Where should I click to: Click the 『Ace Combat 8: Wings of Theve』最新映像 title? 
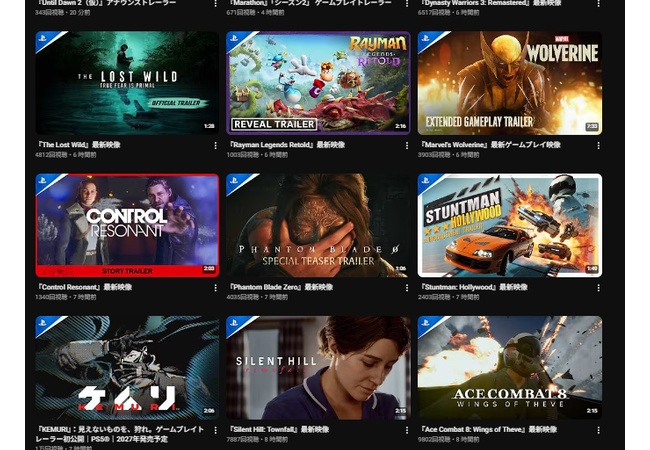coord(488,429)
